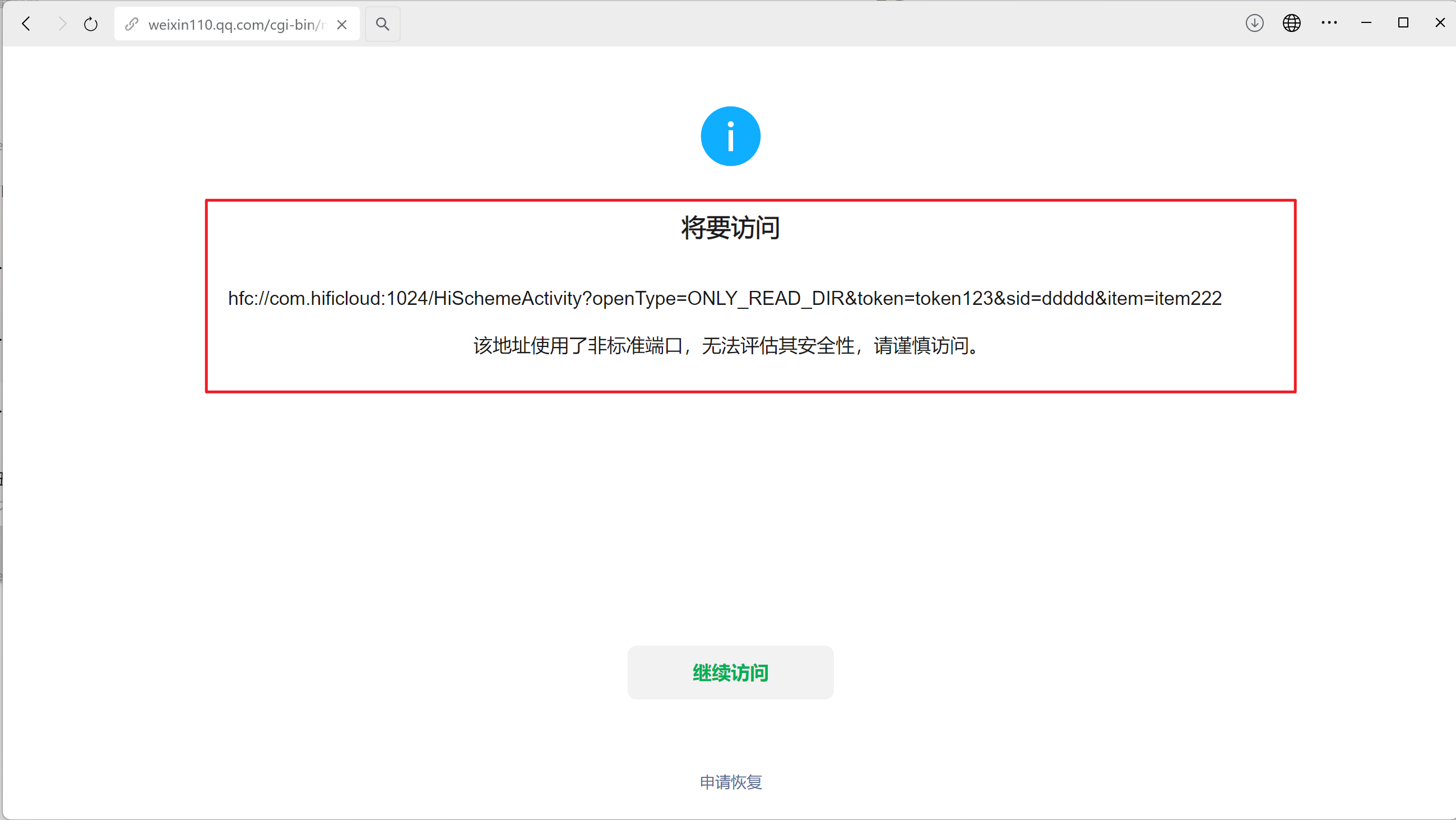Click the link chain icon in the tab

(132, 24)
